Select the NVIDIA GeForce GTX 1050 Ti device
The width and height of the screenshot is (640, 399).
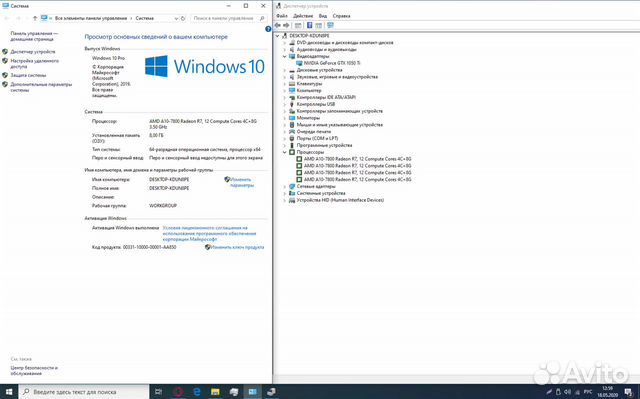332,63
